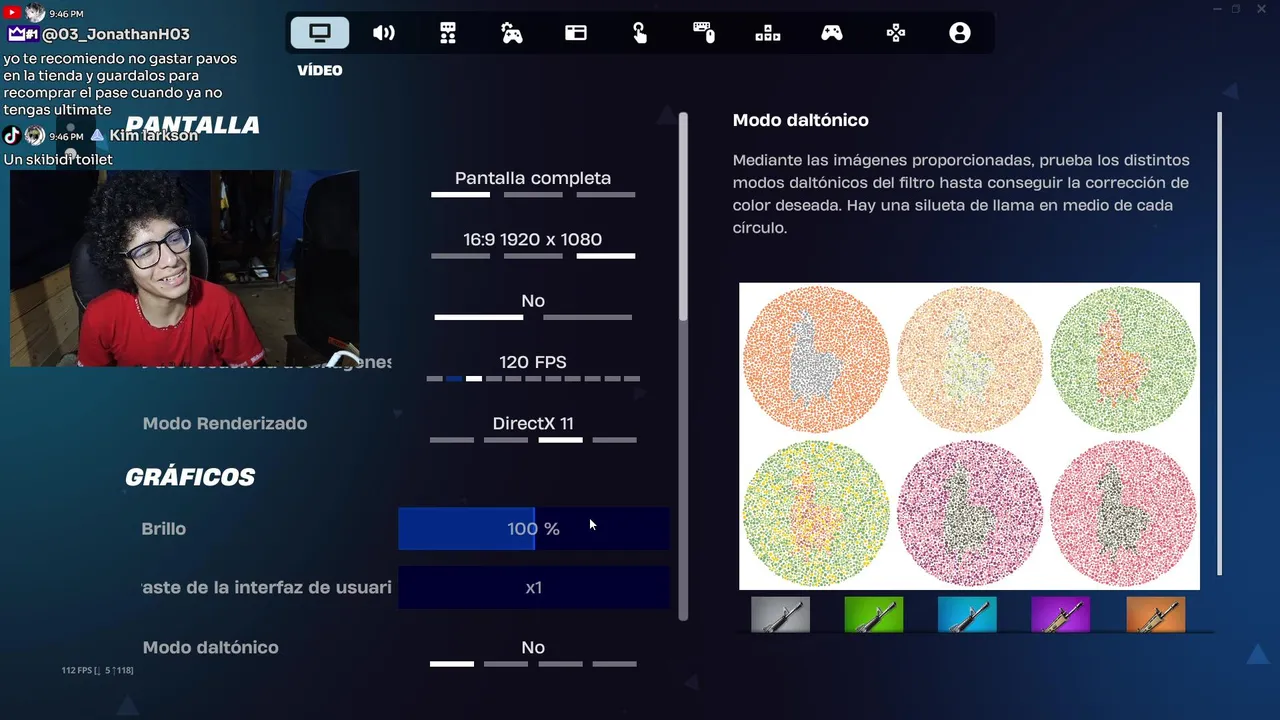
Task: Open the Video settings tab icon
Action: [320, 33]
